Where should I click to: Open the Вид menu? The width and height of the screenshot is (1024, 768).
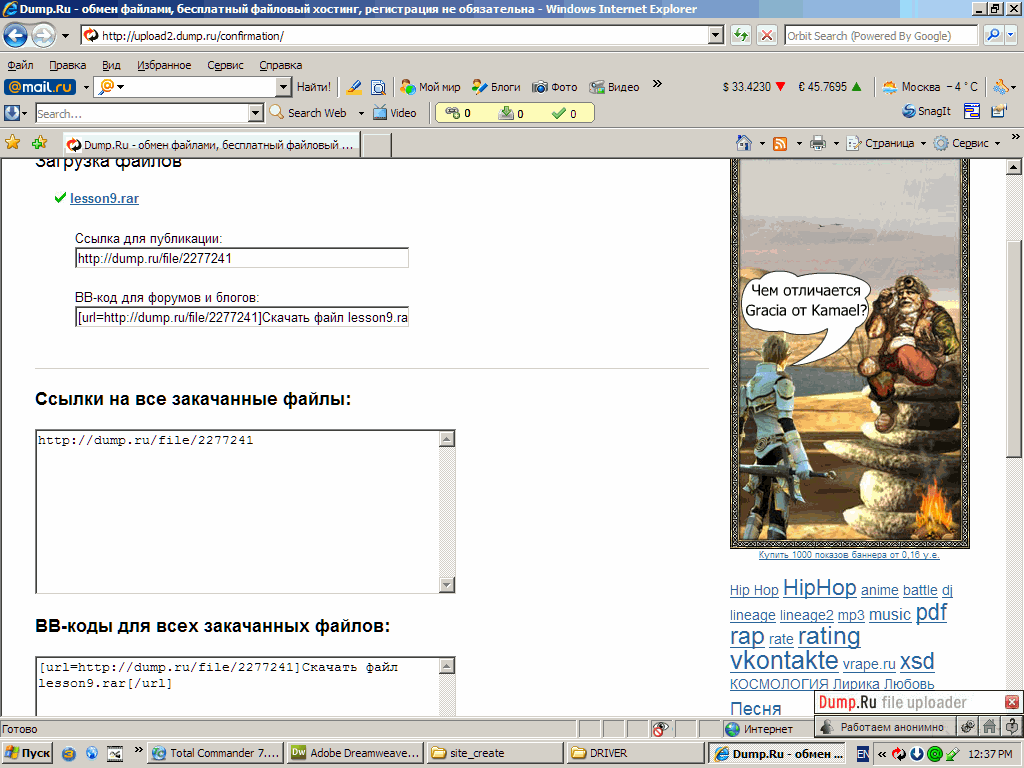tap(111, 65)
